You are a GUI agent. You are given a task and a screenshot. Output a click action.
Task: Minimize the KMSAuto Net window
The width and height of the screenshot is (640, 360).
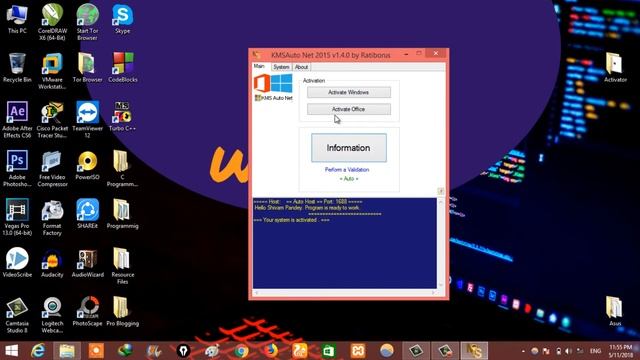(406, 53)
